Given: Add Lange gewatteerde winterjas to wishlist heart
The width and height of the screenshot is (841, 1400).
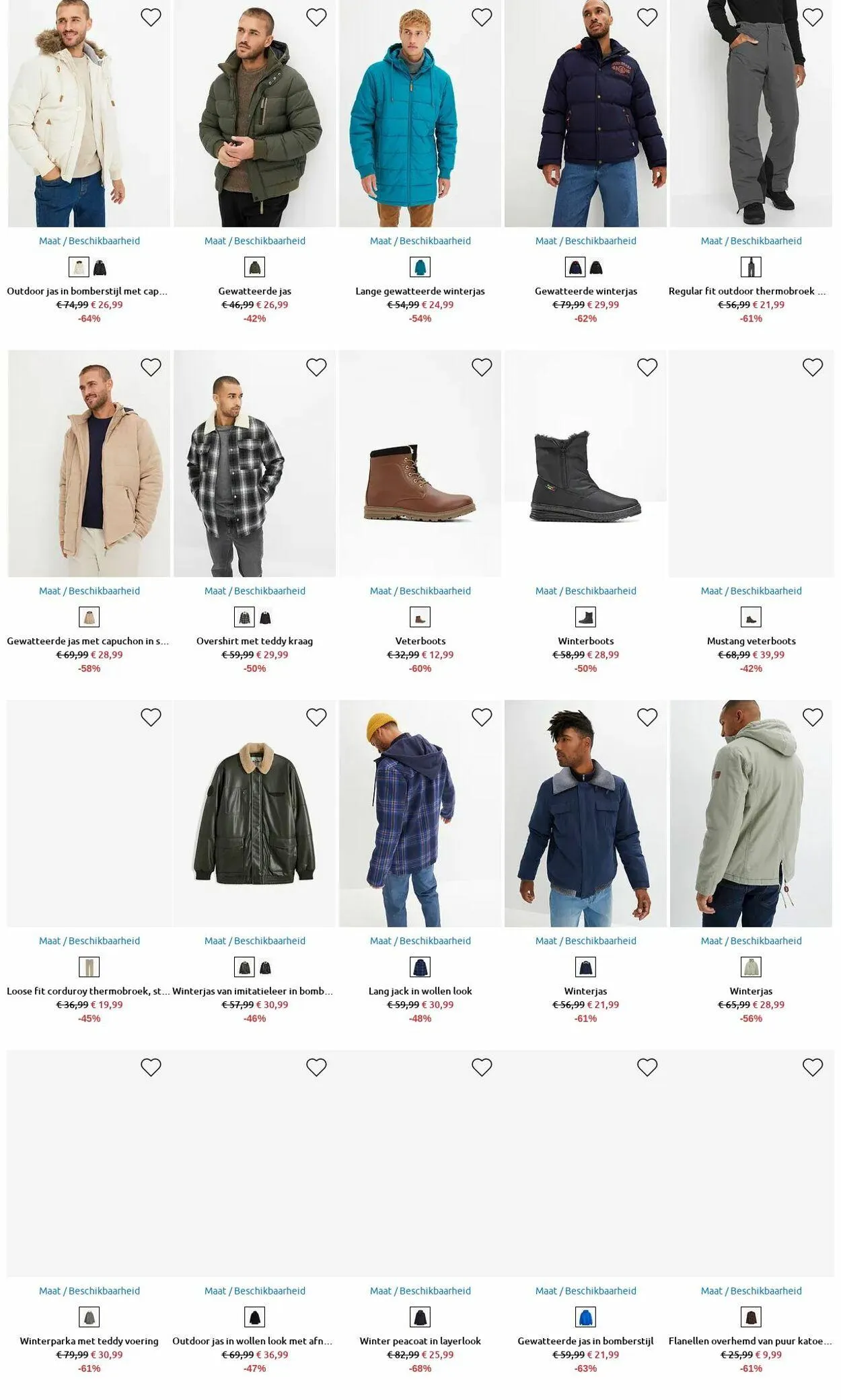Looking at the screenshot, I should (x=482, y=17).
